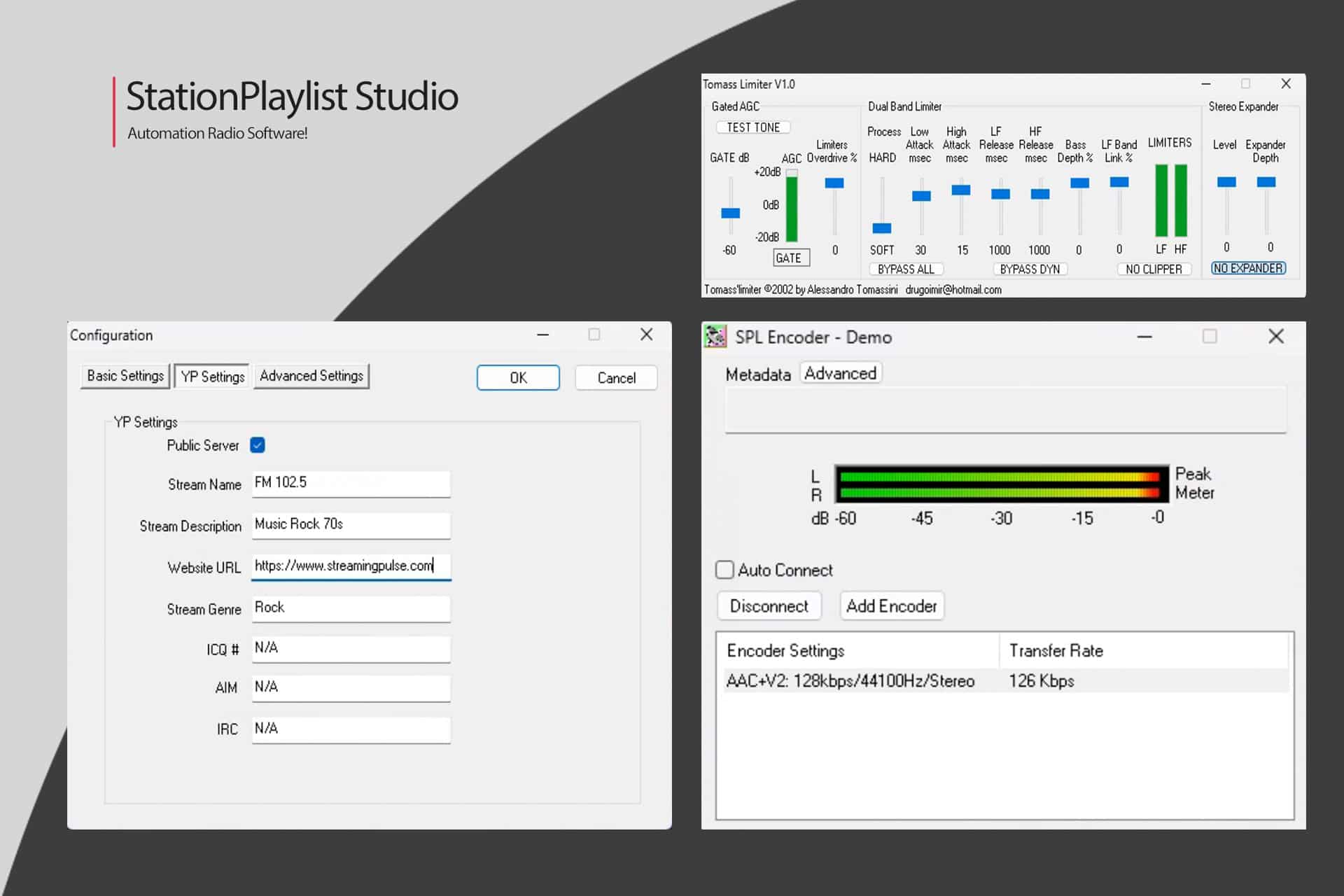Click the Limiters Overdrive % slider handle
Viewport: 1344px width, 896px height.
[834, 183]
